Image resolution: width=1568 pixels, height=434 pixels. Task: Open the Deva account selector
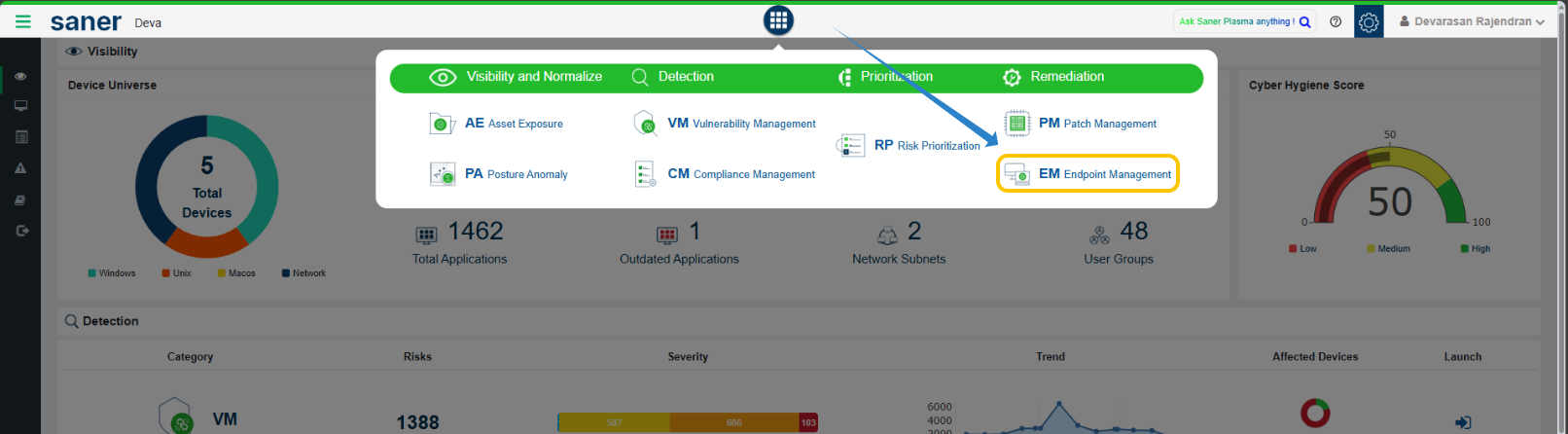click(x=148, y=23)
